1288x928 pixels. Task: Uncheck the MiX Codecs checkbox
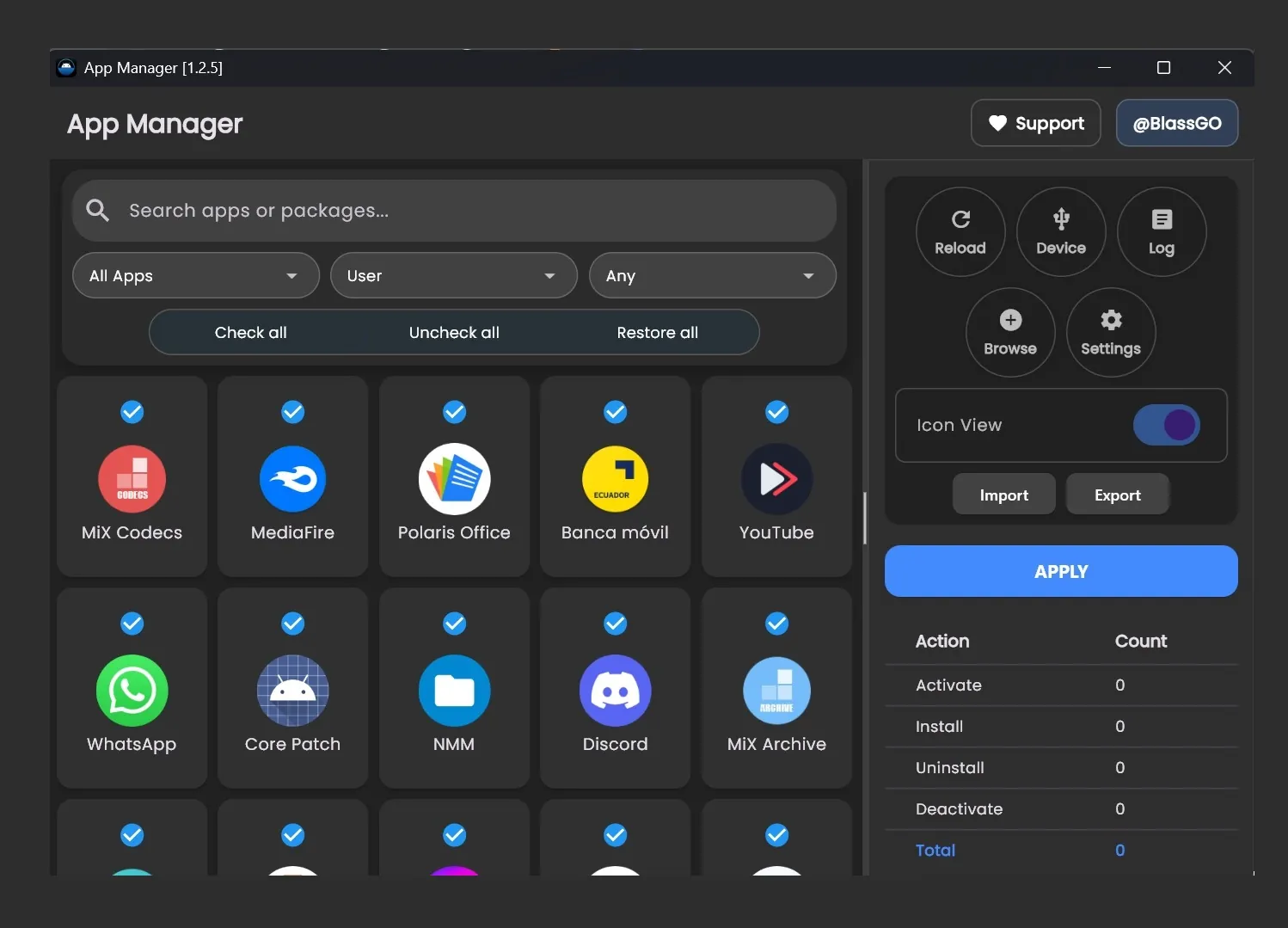point(132,412)
